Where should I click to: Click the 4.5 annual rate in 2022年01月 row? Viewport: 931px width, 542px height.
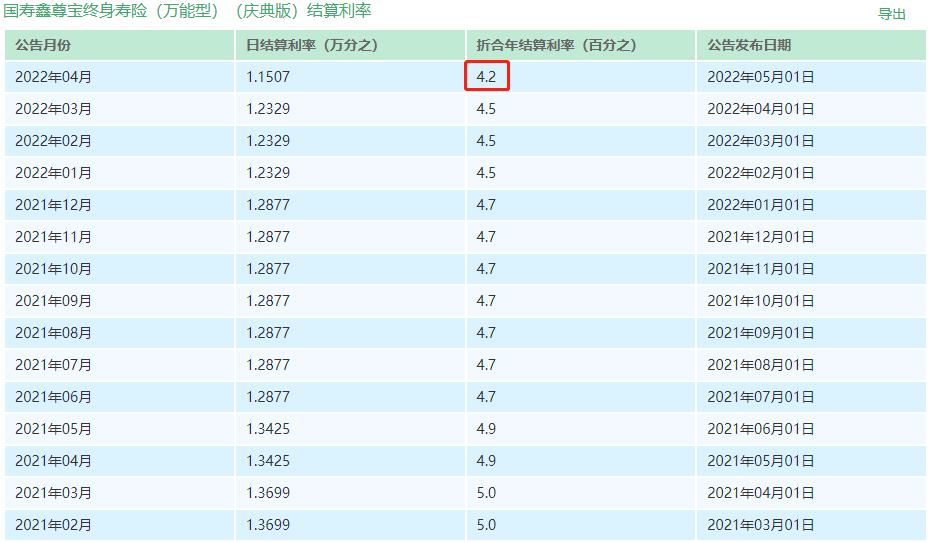coord(486,173)
